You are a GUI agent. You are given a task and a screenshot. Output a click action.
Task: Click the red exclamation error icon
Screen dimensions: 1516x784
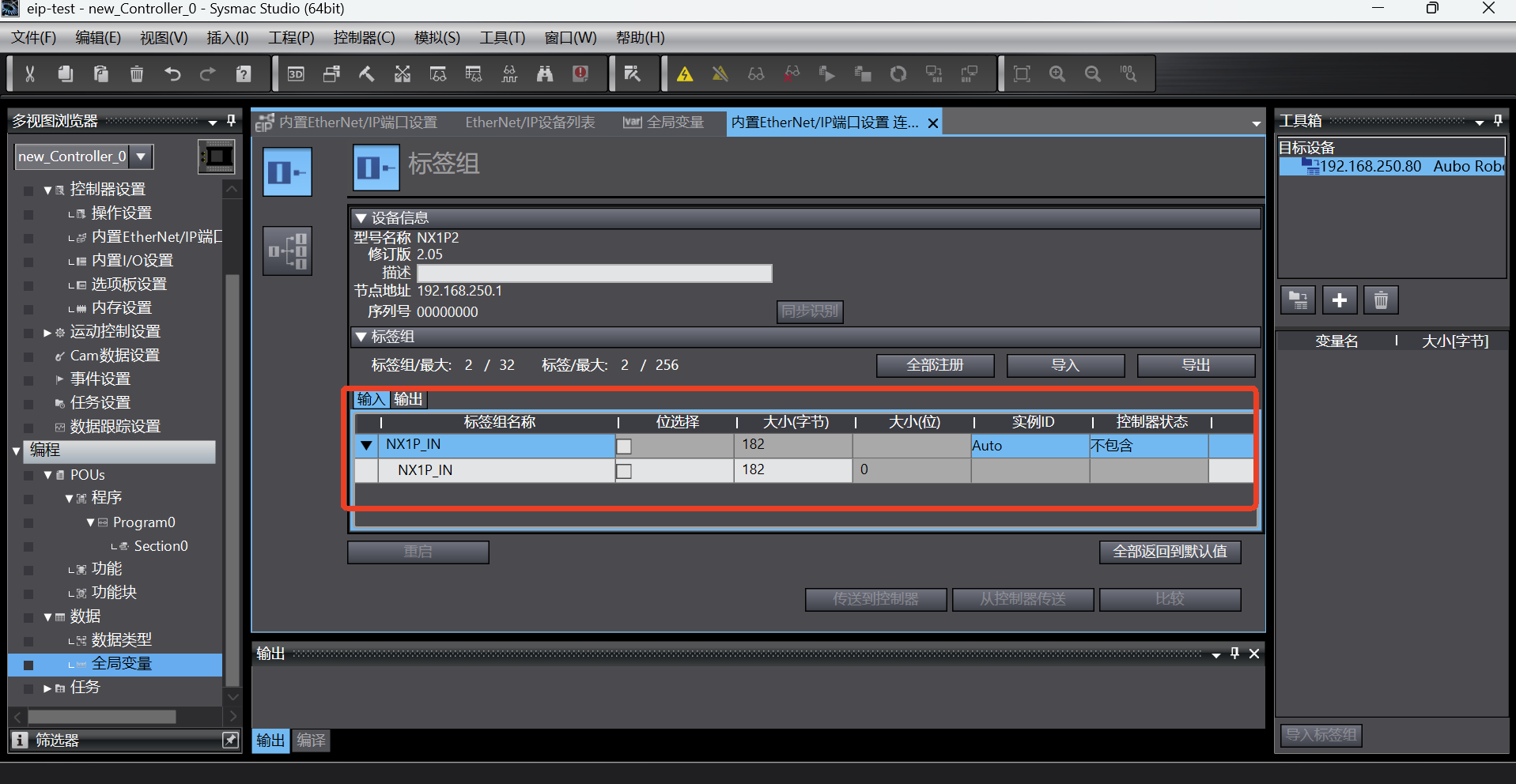[580, 74]
